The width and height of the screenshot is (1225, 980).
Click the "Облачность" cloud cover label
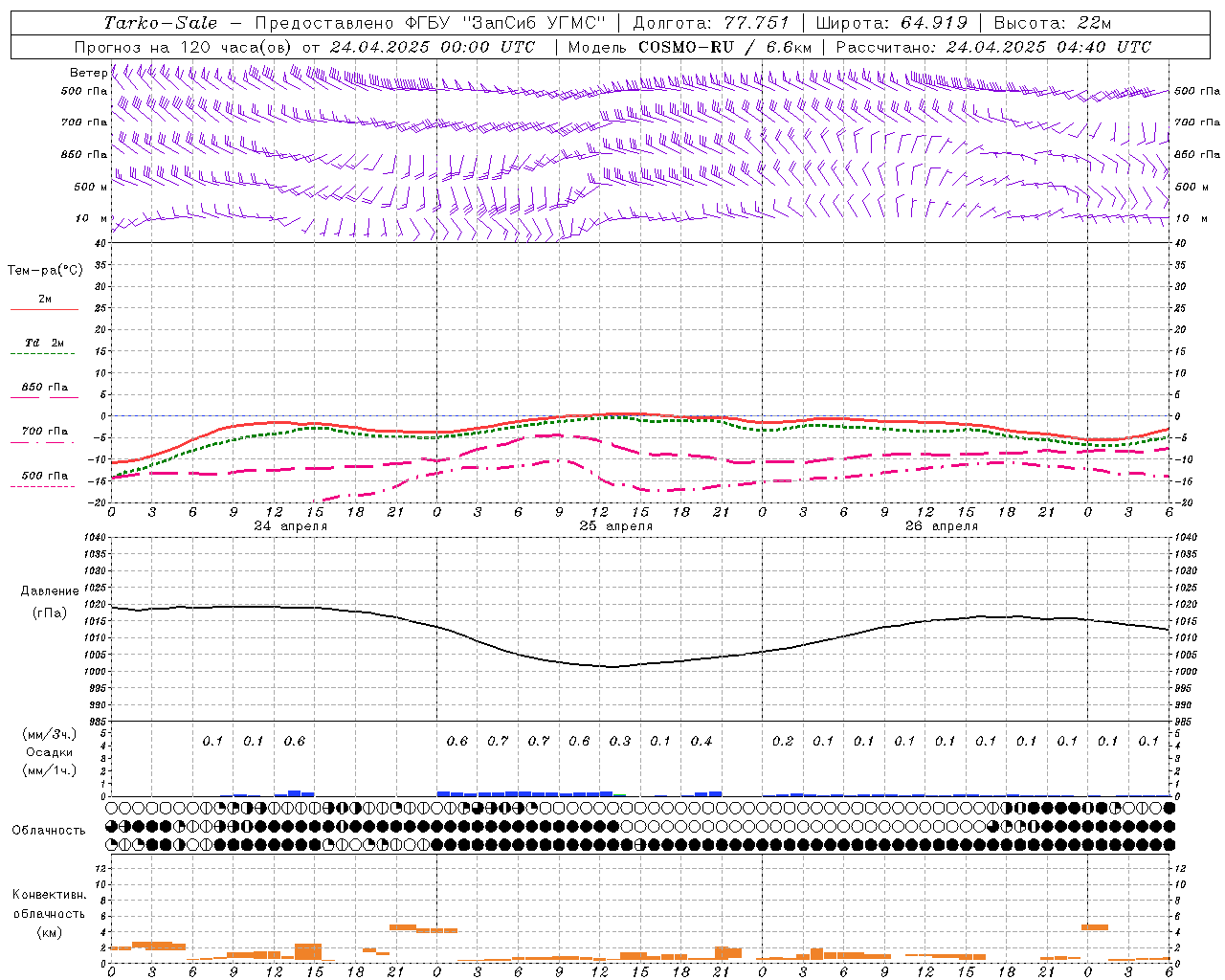[49, 830]
